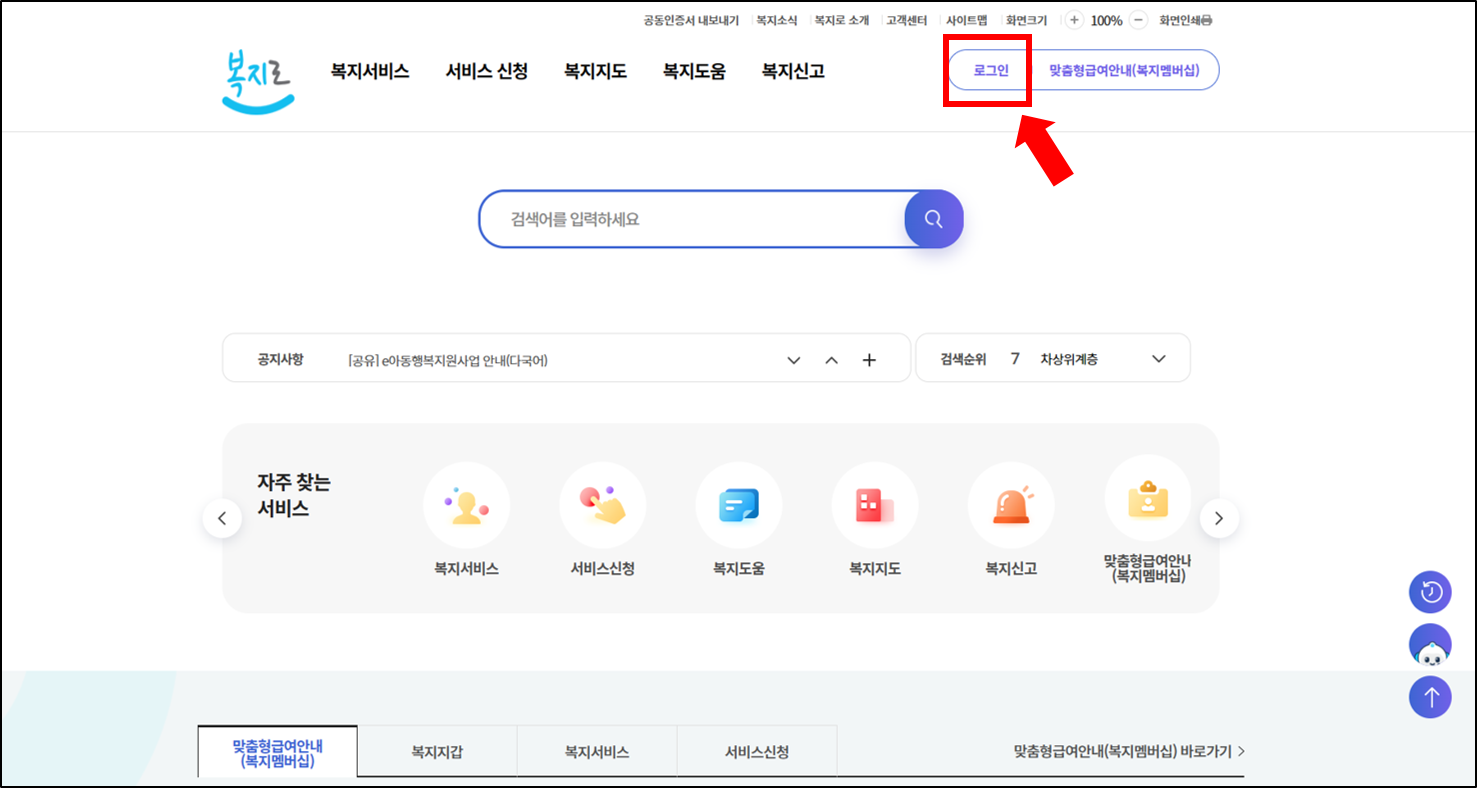Open 서비스 신청 main menu
The width and height of the screenshot is (1477, 788).
pos(487,71)
